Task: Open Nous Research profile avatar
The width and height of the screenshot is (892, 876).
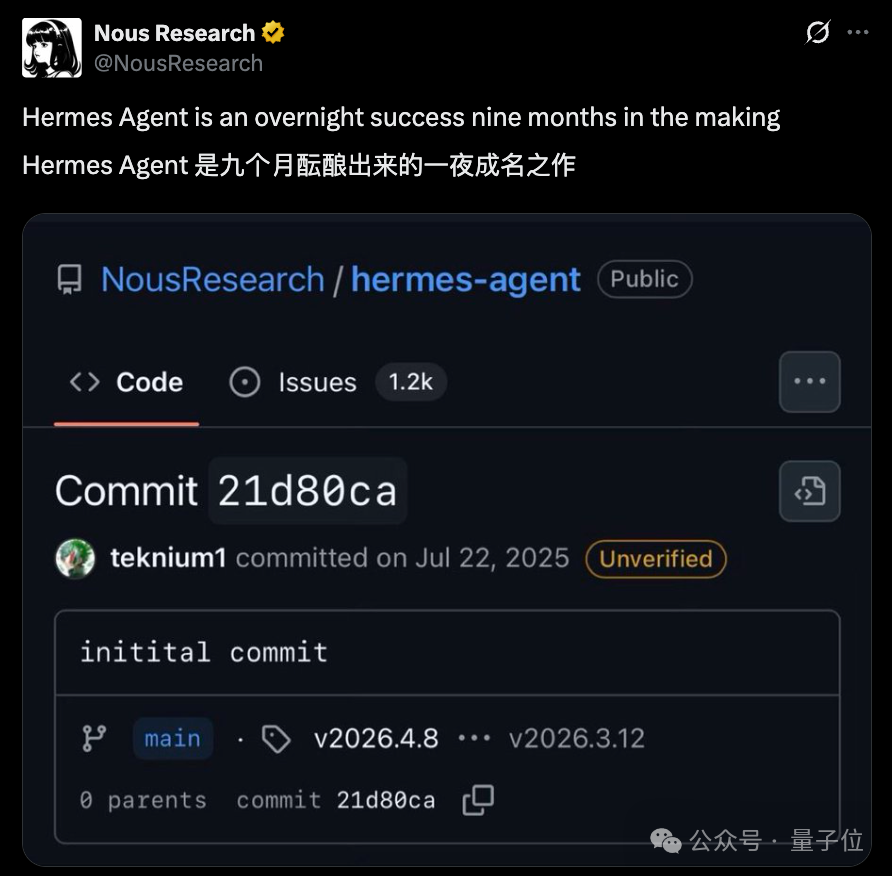Action: [52, 48]
